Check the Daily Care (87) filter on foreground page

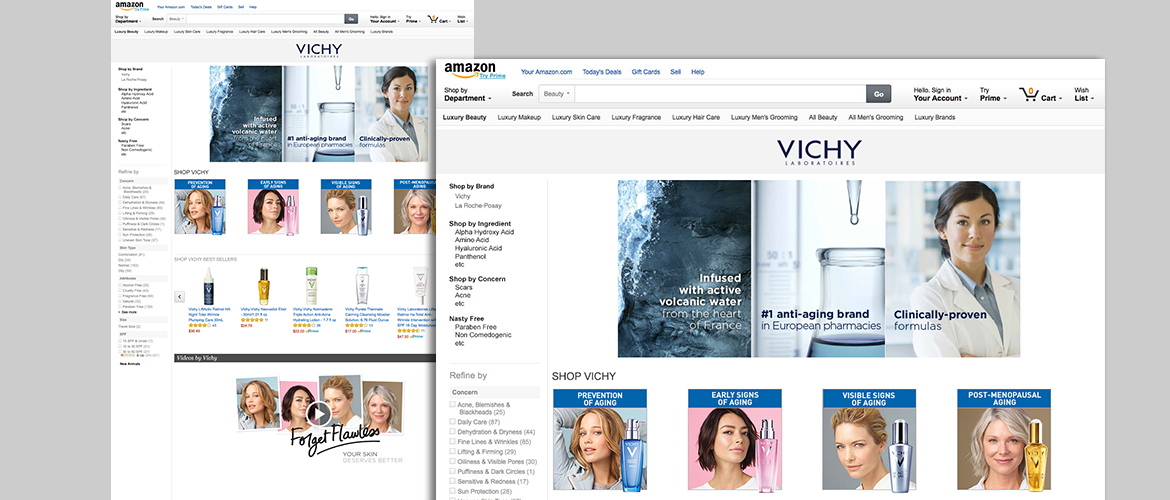[453, 422]
